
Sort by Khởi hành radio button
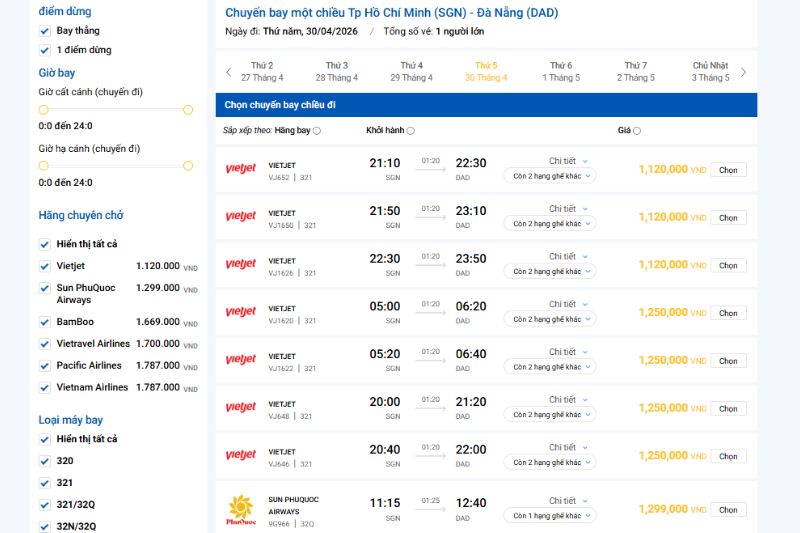point(411,131)
